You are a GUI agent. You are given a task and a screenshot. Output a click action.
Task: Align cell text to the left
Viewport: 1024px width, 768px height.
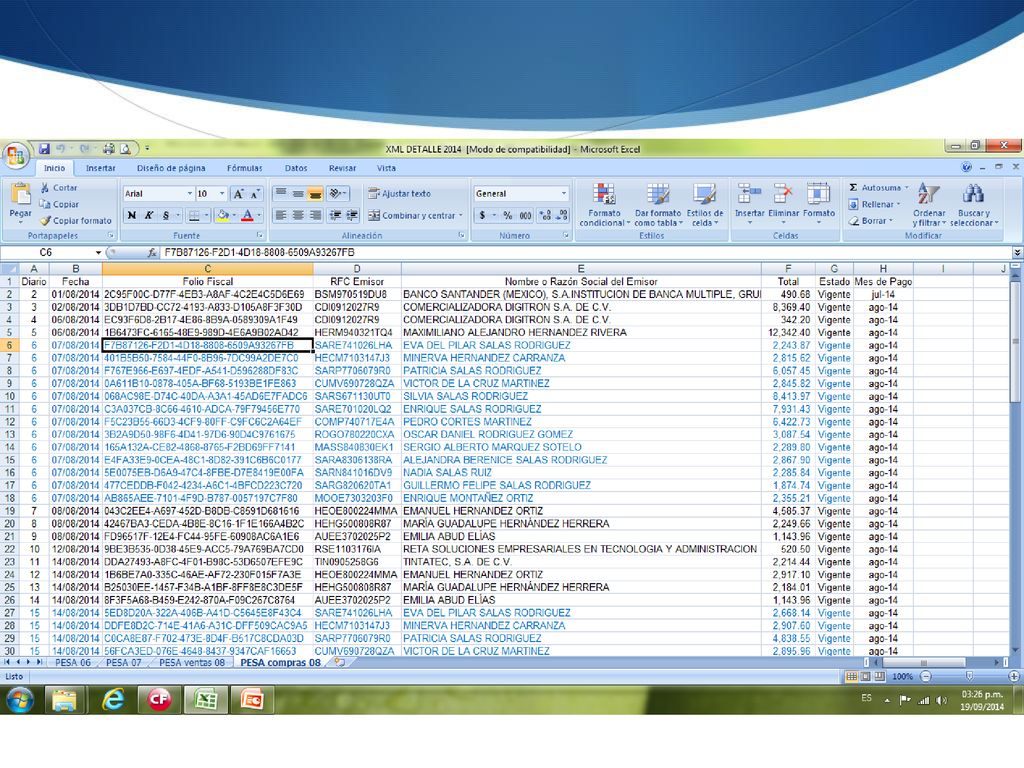(281, 215)
